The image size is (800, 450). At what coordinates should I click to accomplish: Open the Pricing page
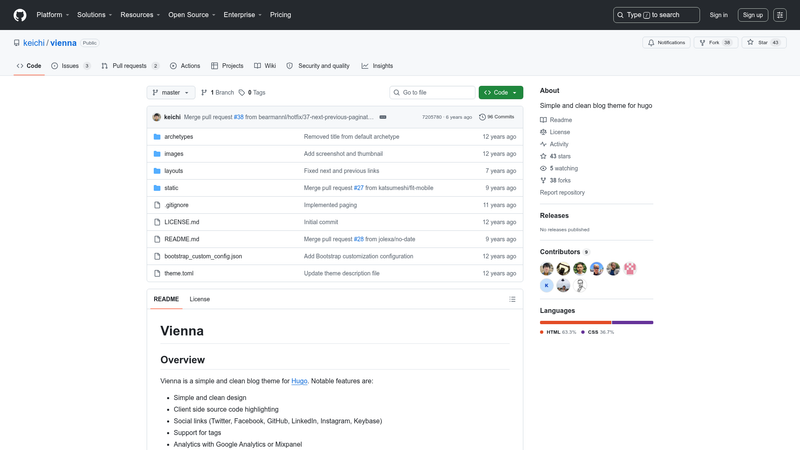280,15
